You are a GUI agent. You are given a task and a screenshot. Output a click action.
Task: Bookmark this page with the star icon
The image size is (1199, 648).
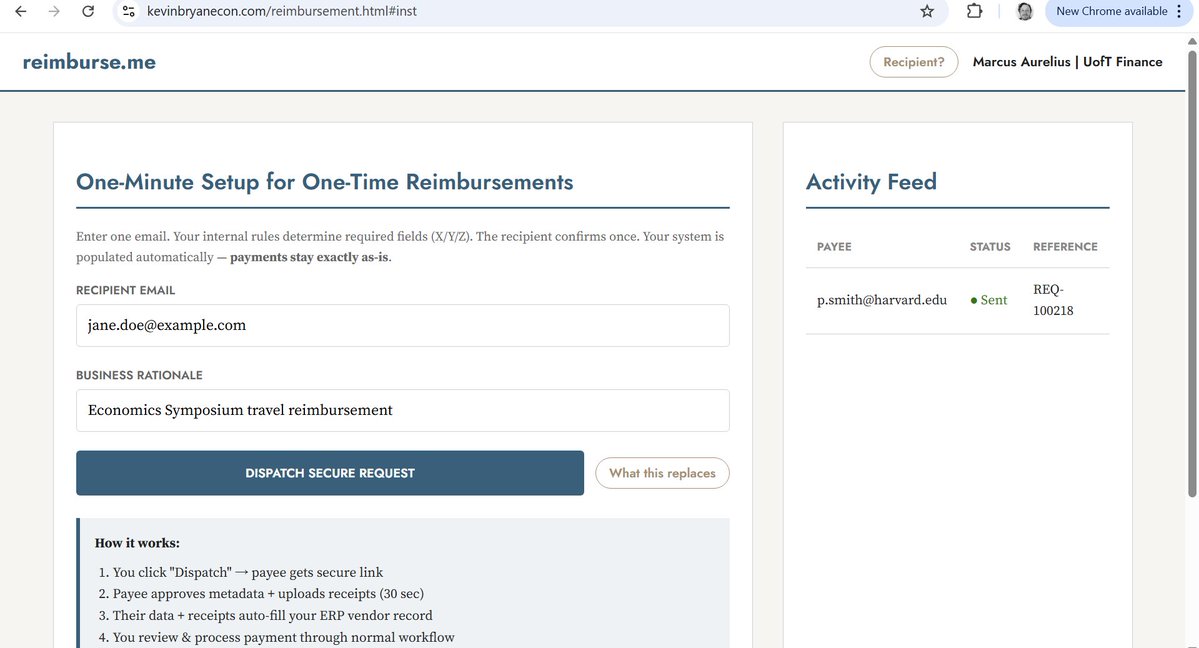tap(927, 11)
